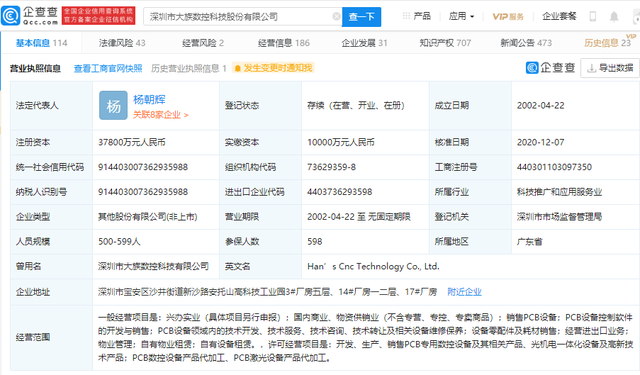Open the 企业套餐 link

tap(559, 16)
